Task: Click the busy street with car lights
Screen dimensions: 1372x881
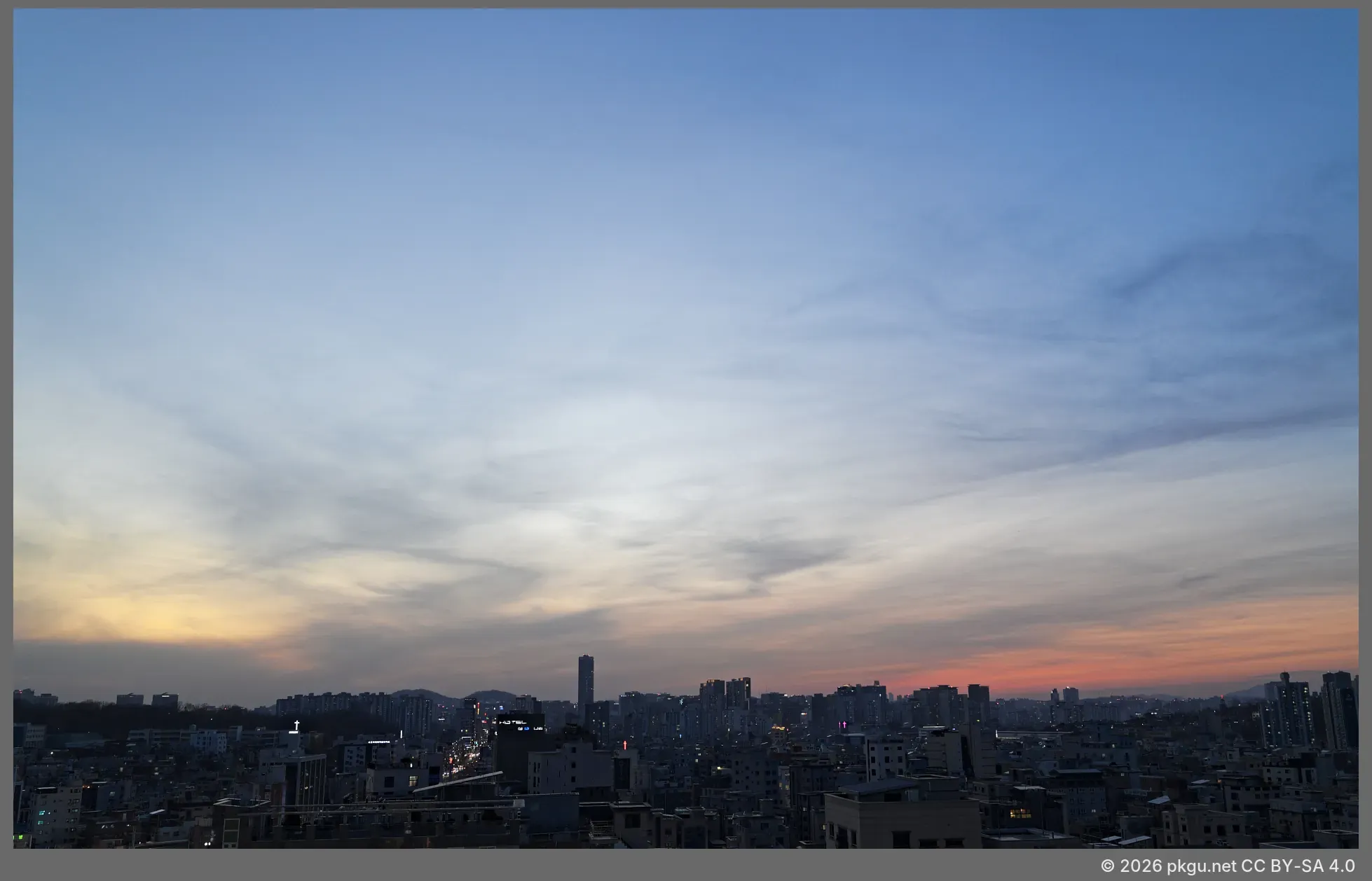Action: pos(462,761)
